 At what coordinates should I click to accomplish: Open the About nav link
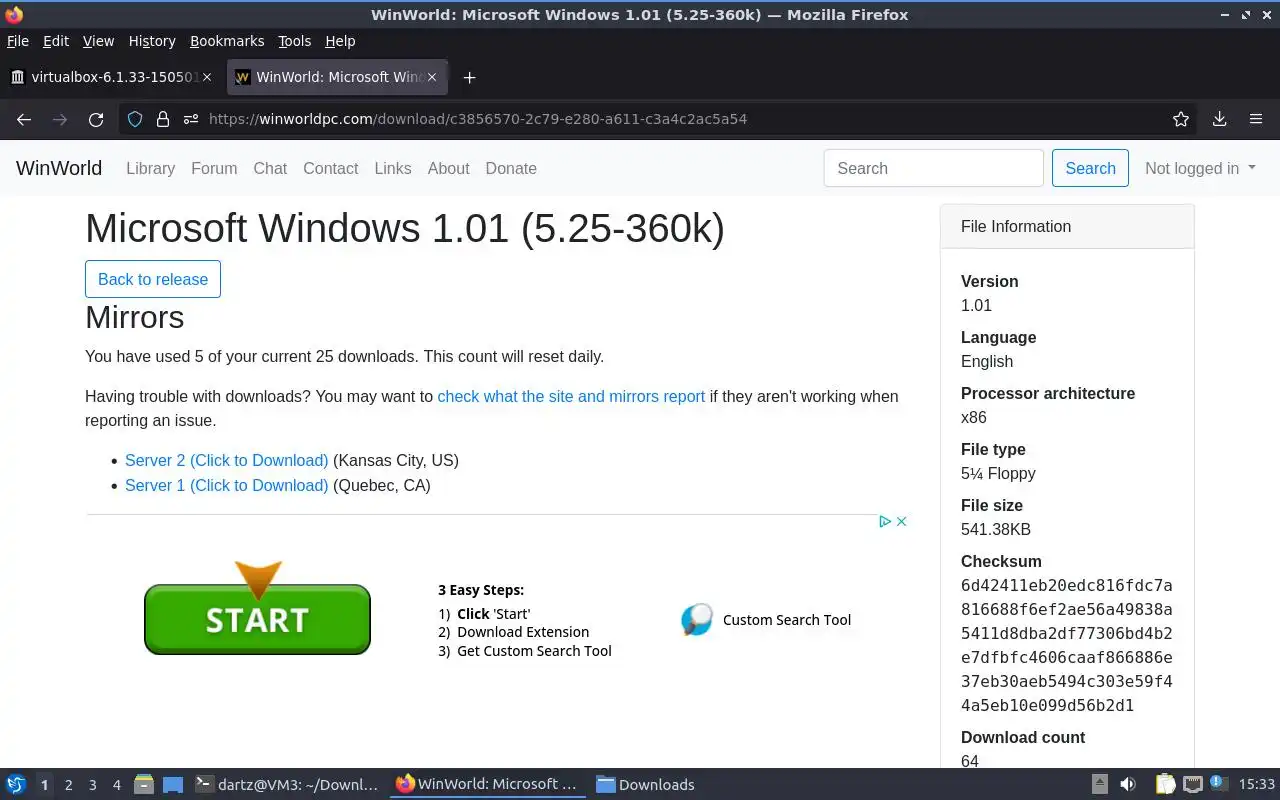(x=448, y=168)
